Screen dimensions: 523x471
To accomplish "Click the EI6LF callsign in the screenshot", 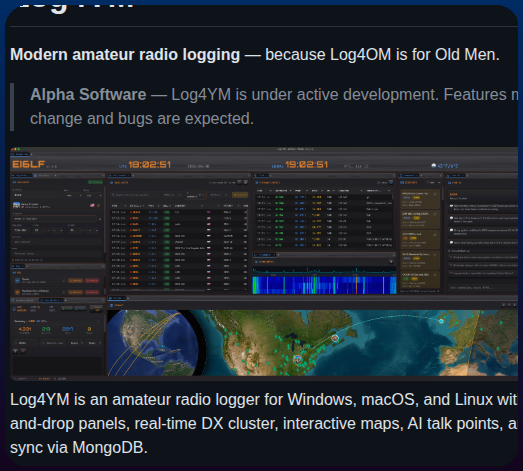I will 29,164.
